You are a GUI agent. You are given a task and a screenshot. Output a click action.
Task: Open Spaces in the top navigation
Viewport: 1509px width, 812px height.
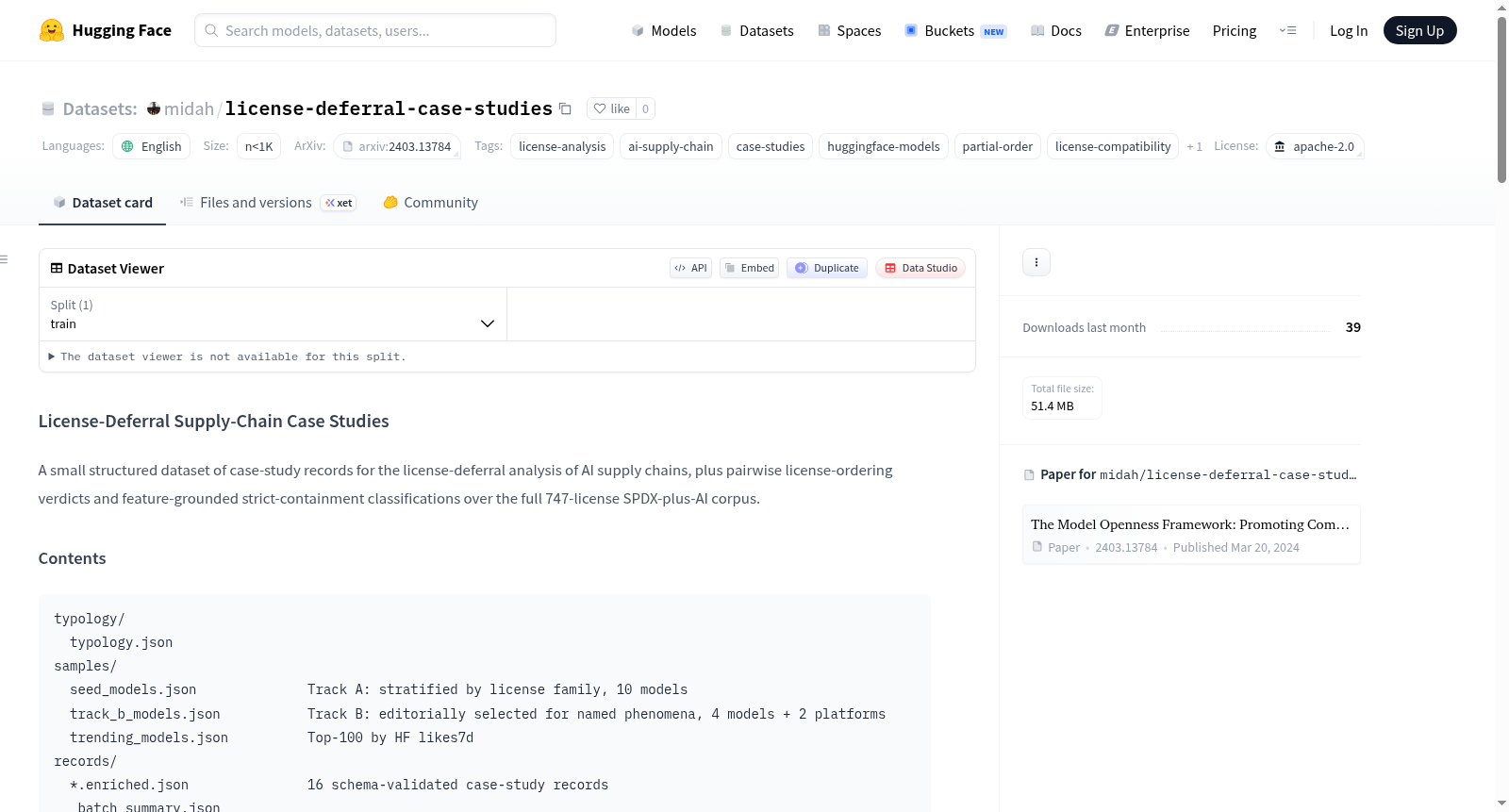click(x=849, y=30)
